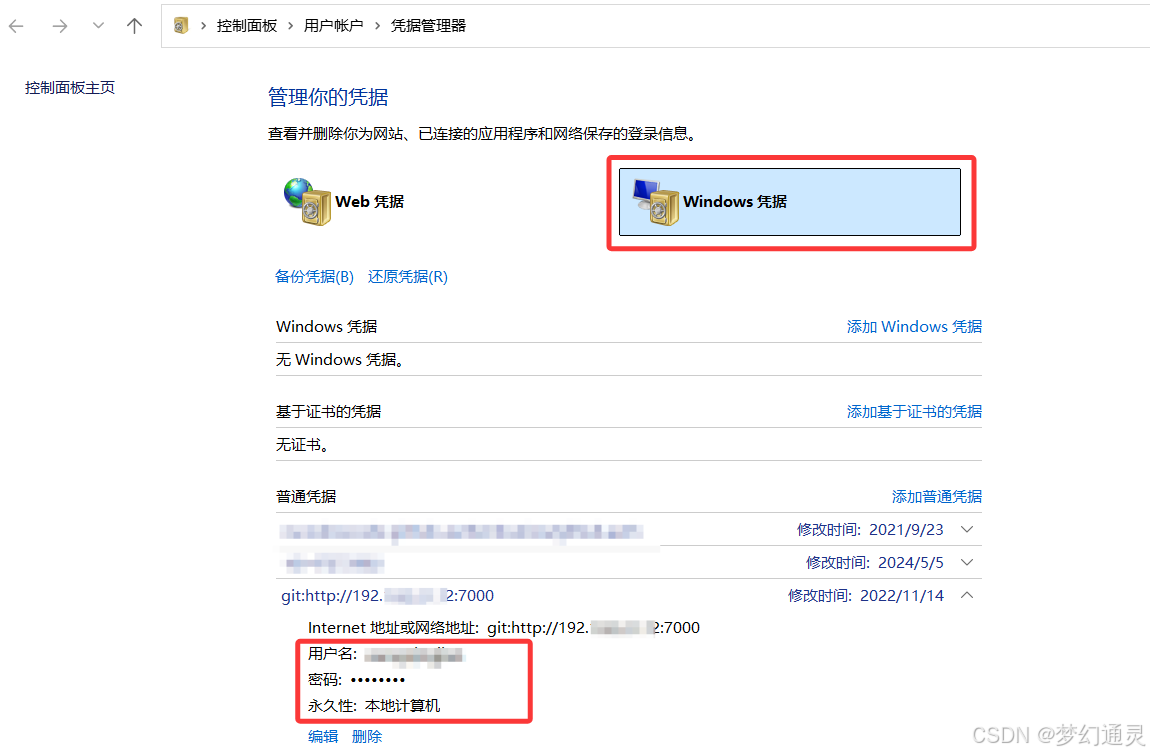The height and width of the screenshot is (755, 1150).
Task: Click 修改时间: 2024/5/5 text
Action: pyautogui.click(x=874, y=563)
